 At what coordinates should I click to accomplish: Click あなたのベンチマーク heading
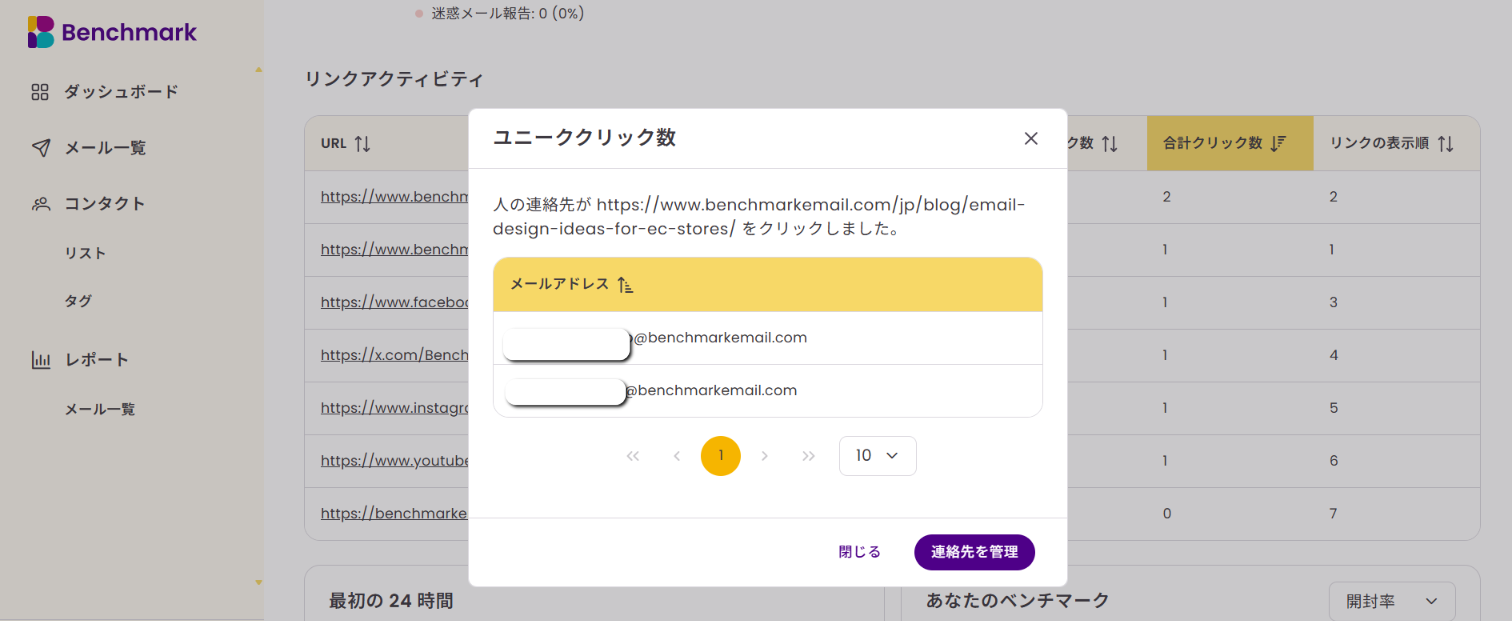pyautogui.click(x=1018, y=601)
